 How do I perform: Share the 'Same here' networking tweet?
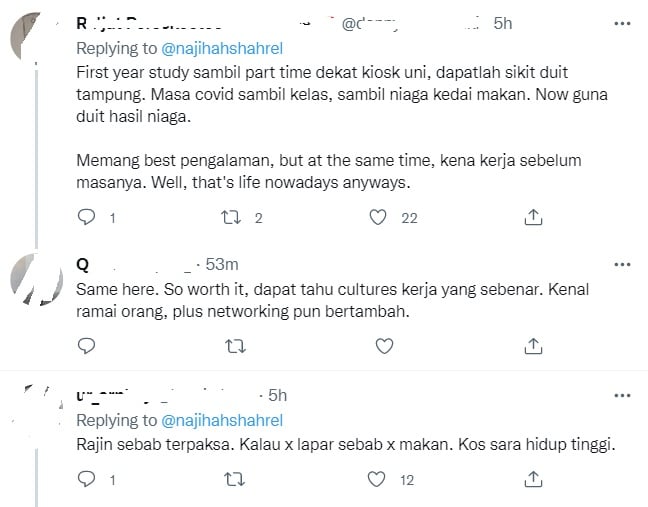point(534,346)
